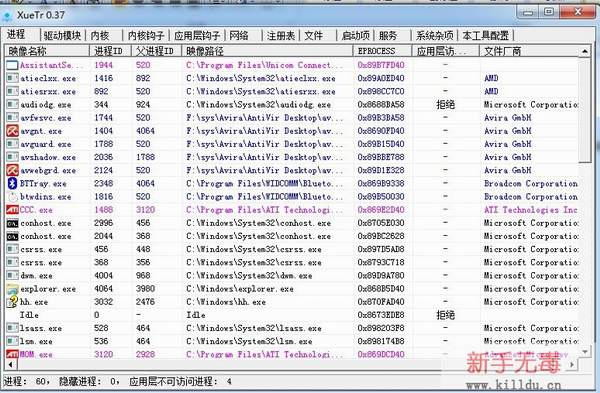Click the red Avira avgnt.exe icon
This screenshot has height=393, width=600.
pos(12,131)
